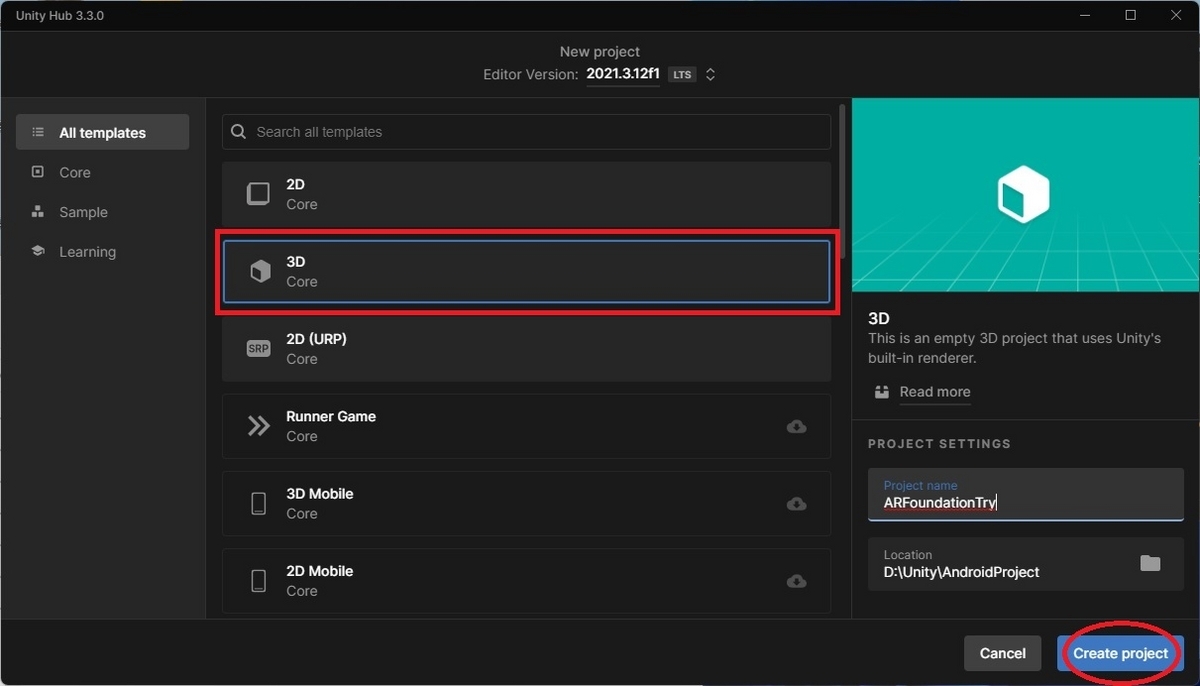
Task: Select the All templates category
Action: (x=102, y=132)
